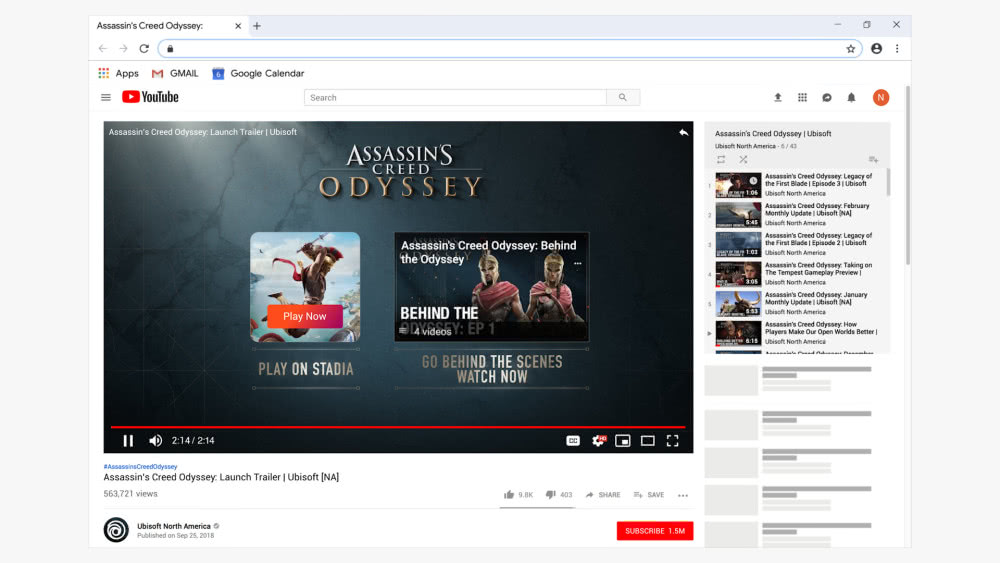1000x563 pixels.
Task: Open the Google Calendar bookmark
Action: pos(258,73)
